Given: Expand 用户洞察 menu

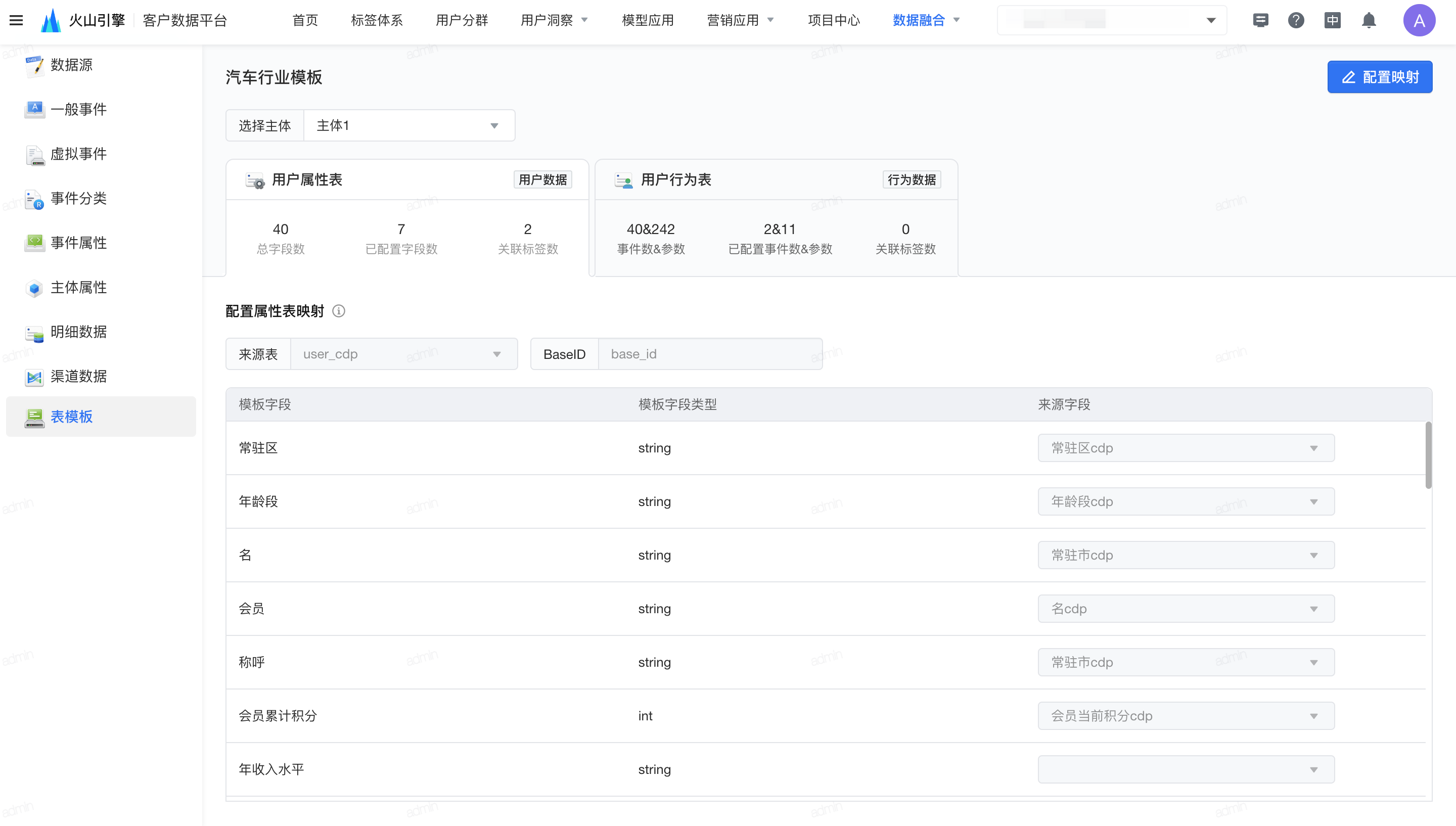Looking at the screenshot, I should pyautogui.click(x=554, y=20).
